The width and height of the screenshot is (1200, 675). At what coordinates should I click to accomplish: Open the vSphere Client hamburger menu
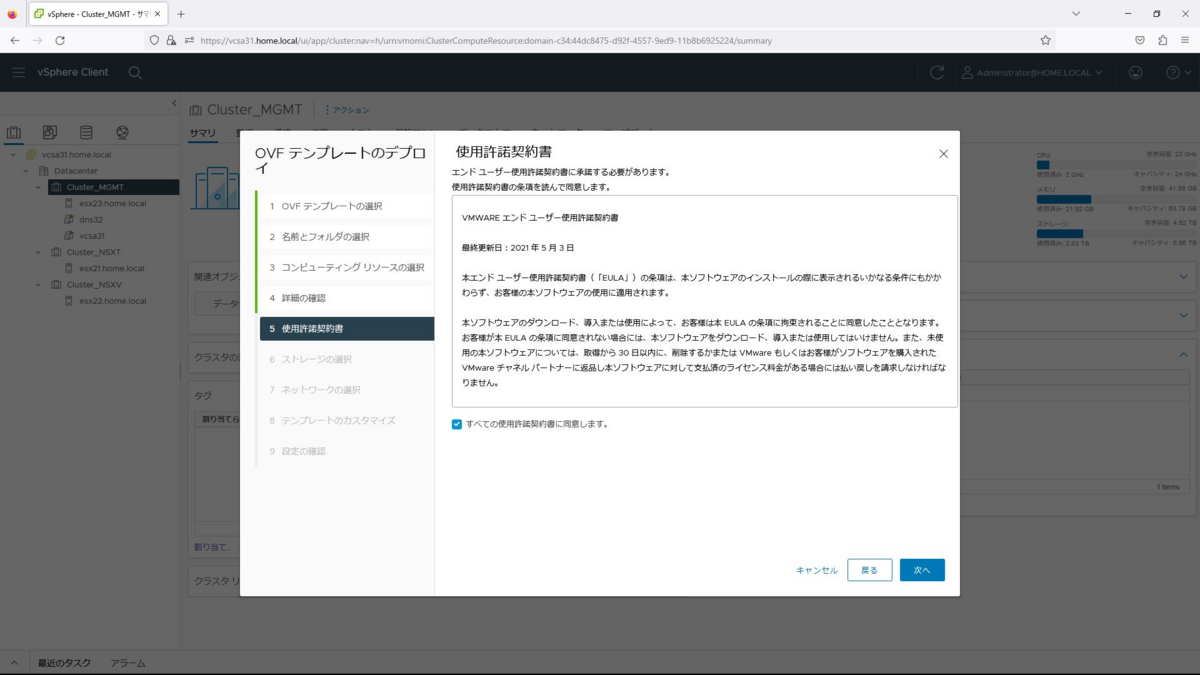19,73
